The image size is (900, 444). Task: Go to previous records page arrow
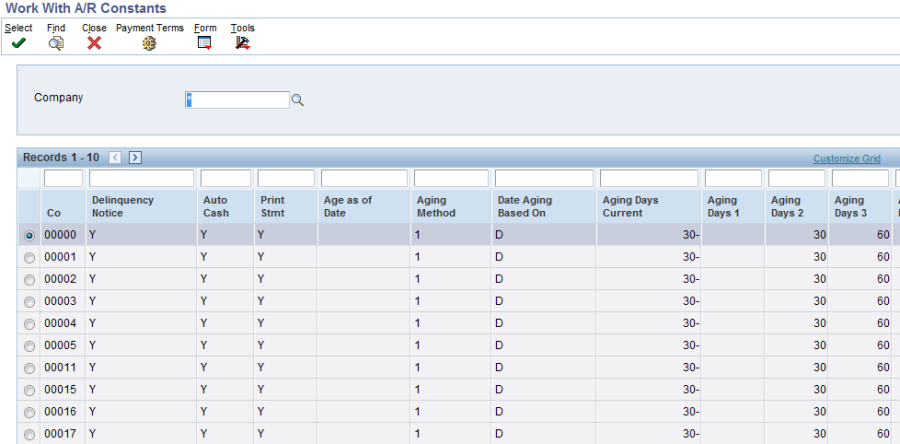[x=115, y=158]
